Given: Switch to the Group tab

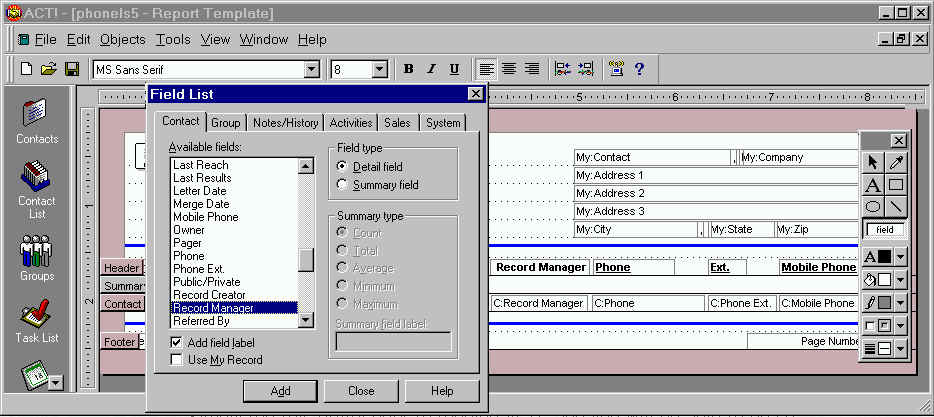Looking at the screenshot, I should click(x=226, y=123).
